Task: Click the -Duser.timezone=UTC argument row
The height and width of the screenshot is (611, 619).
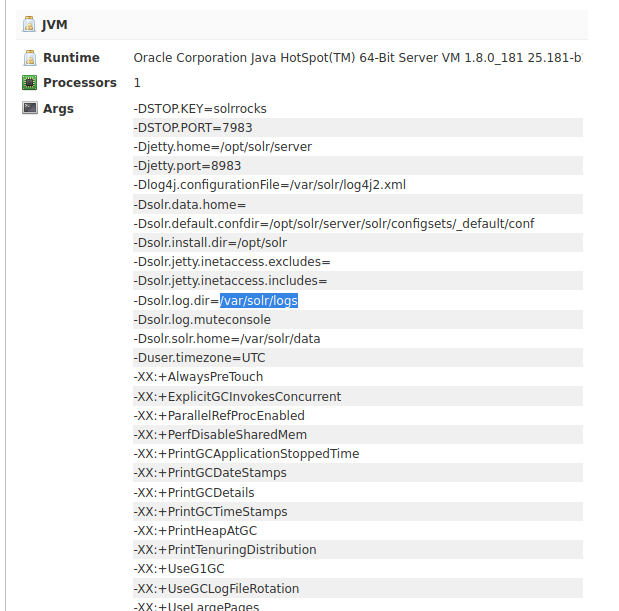Action: [x=199, y=358]
